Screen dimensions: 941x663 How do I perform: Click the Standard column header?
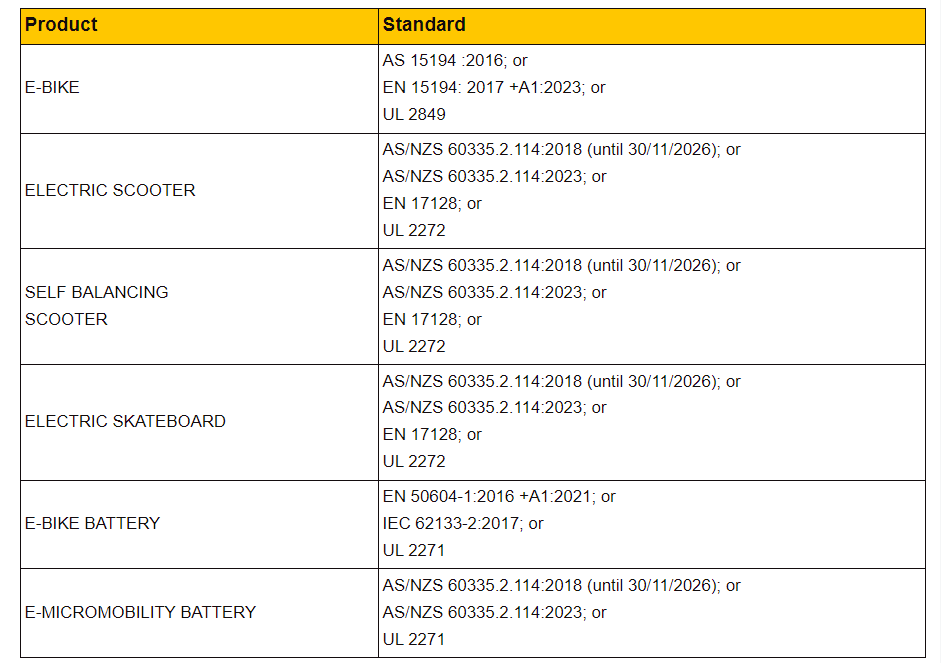424,25
